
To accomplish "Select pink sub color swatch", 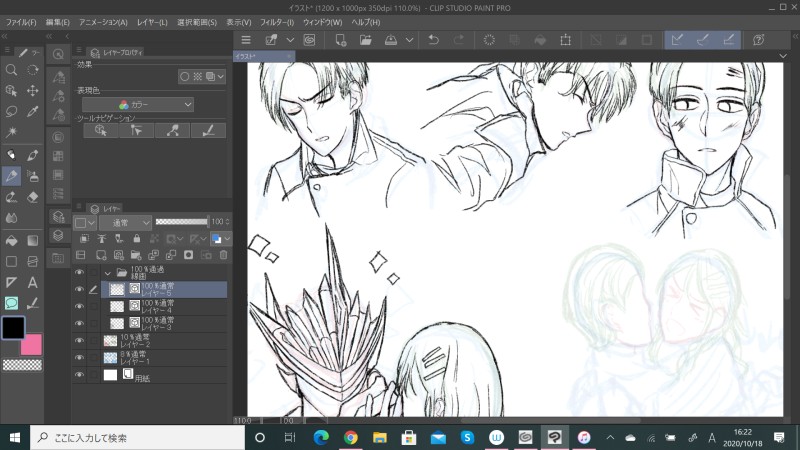I will (33, 345).
